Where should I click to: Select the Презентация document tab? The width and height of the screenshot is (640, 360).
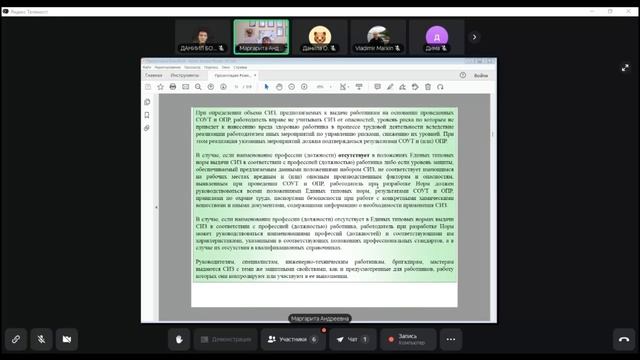232,76
